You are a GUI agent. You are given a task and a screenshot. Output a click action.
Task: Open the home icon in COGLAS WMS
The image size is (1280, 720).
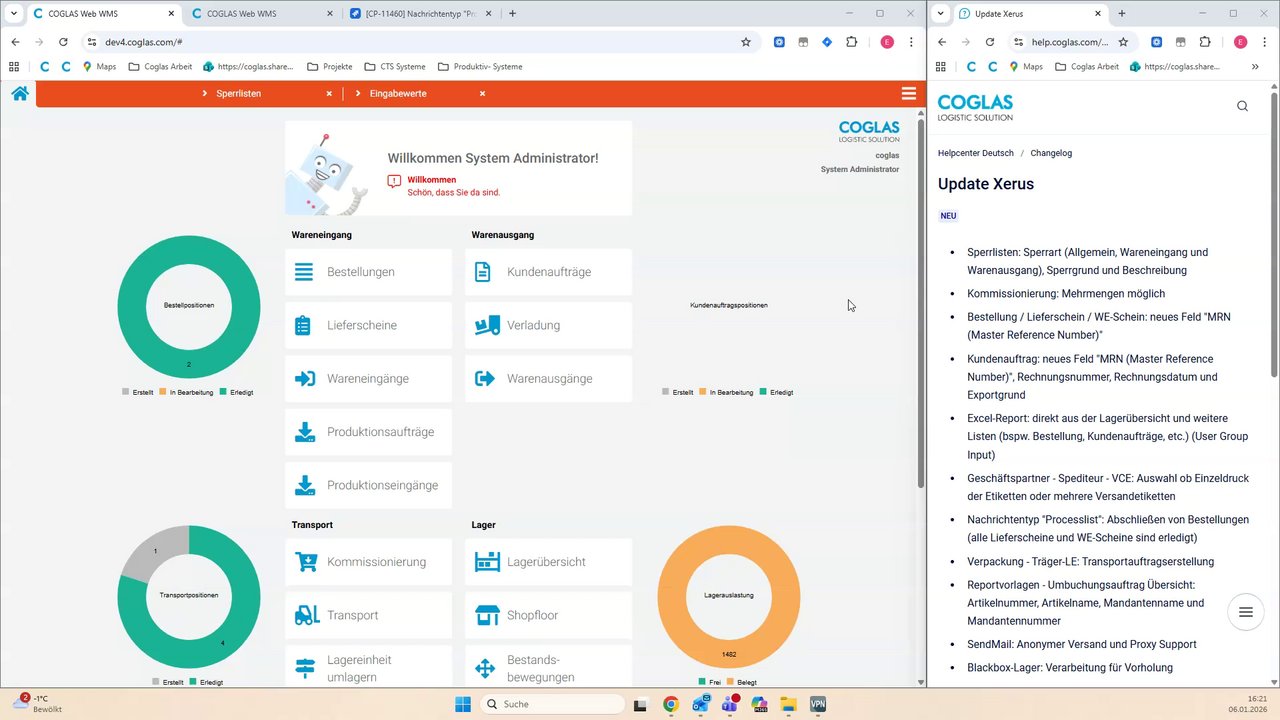click(x=20, y=93)
